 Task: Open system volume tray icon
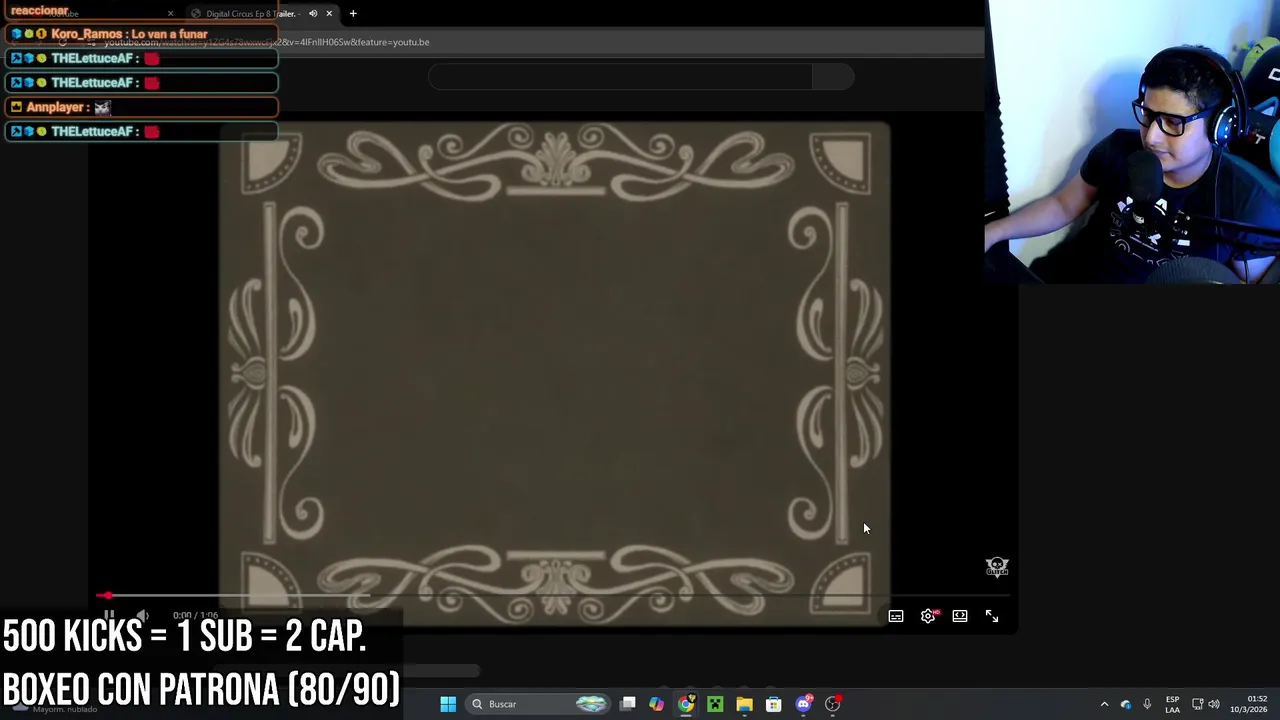click(x=1214, y=704)
